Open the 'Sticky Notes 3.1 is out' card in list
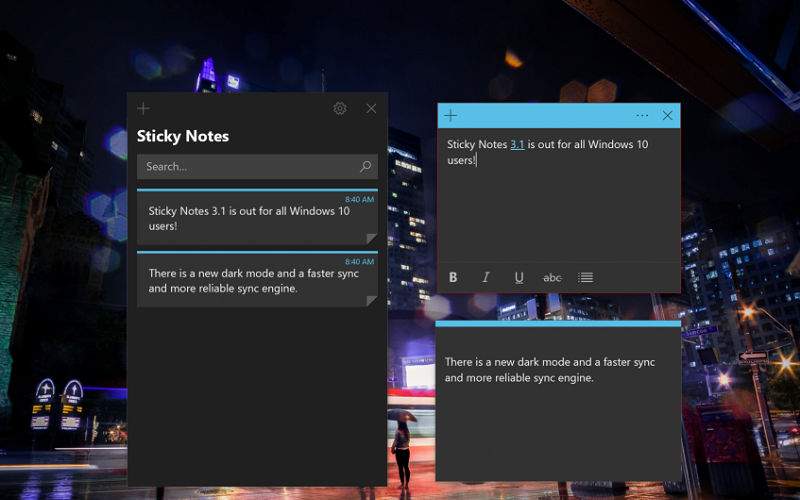Image resolution: width=800 pixels, height=500 pixels. click(257, 217)
